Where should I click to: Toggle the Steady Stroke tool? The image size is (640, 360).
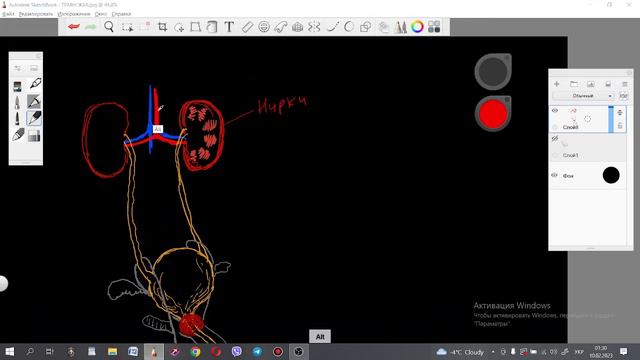coord(333,27)
